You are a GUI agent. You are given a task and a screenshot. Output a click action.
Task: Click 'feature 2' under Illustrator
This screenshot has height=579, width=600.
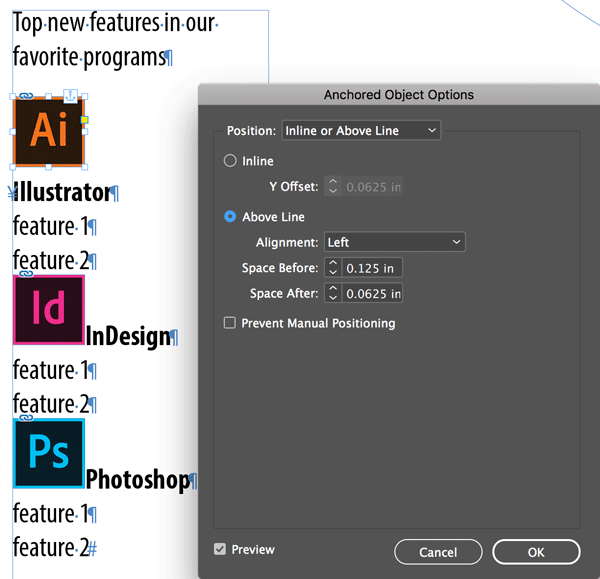(51, 260)
